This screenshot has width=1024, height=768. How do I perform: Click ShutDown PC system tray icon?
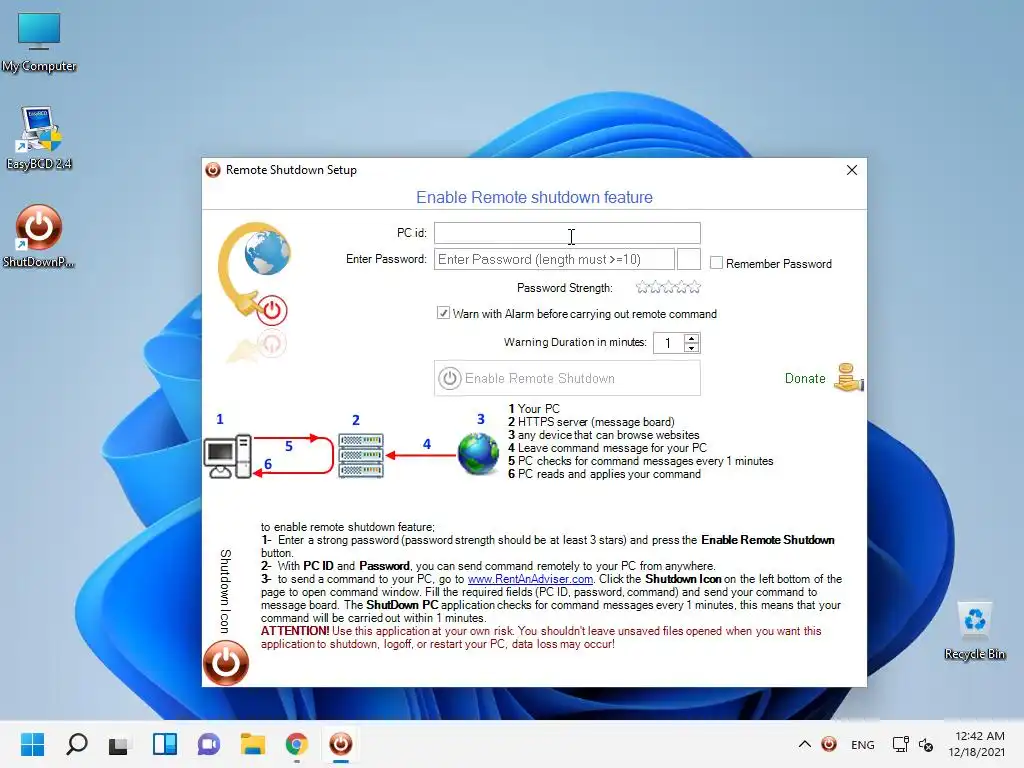829,744
